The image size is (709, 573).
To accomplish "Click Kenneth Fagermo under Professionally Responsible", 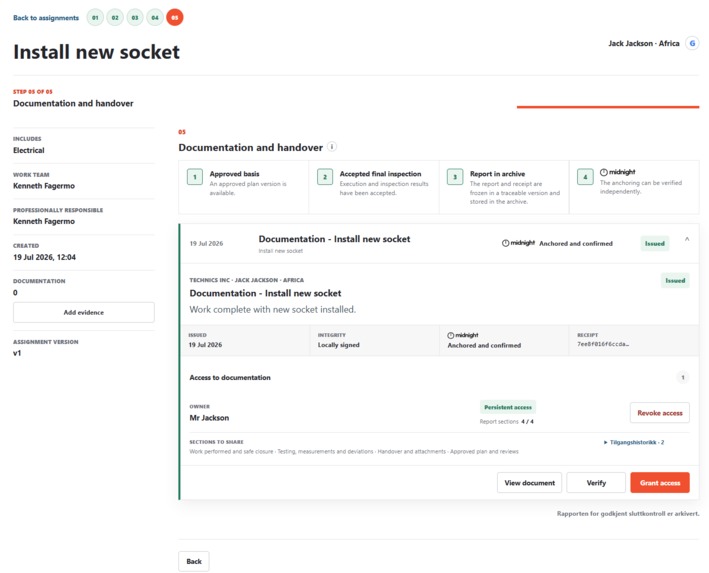I will (44, 221).
